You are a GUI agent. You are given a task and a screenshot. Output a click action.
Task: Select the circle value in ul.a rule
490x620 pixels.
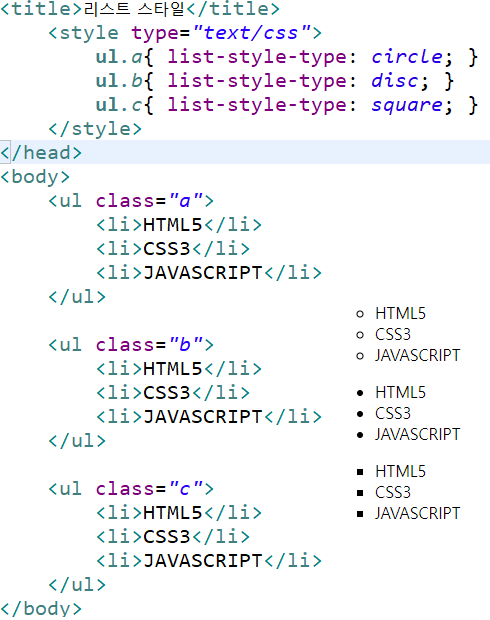tap(407, 57)
